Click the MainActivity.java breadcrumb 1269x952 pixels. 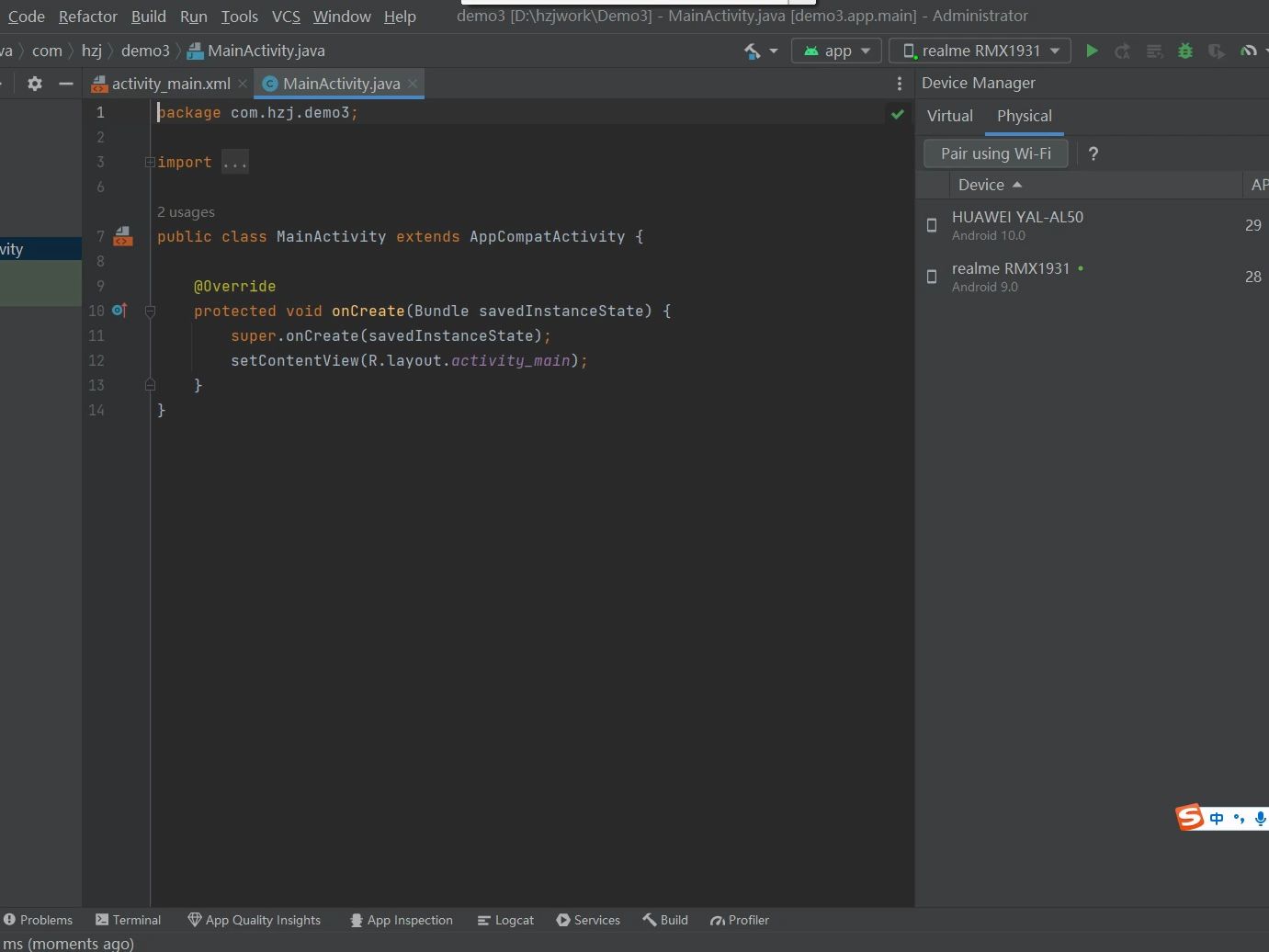pyautogui.click(x=256, y=51)
